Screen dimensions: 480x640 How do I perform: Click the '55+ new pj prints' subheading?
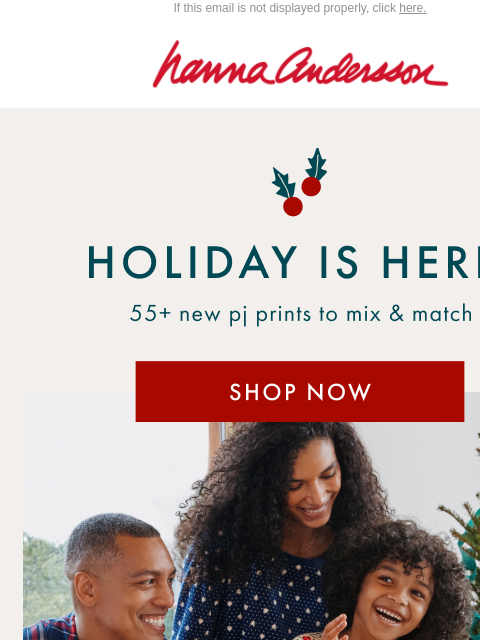click(301, 315)
